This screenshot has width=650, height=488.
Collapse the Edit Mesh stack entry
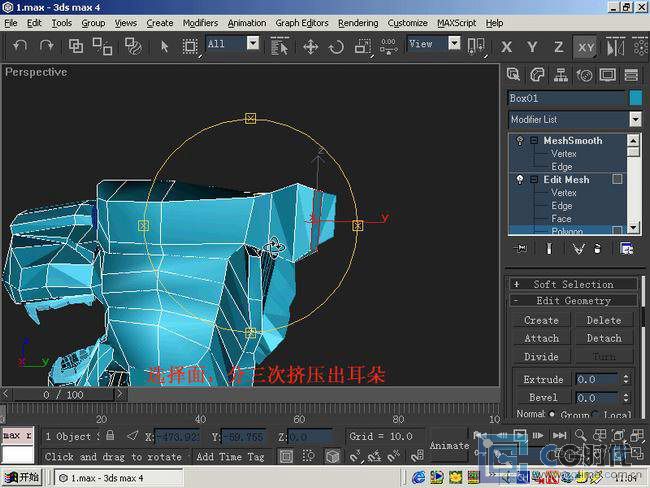534,180
